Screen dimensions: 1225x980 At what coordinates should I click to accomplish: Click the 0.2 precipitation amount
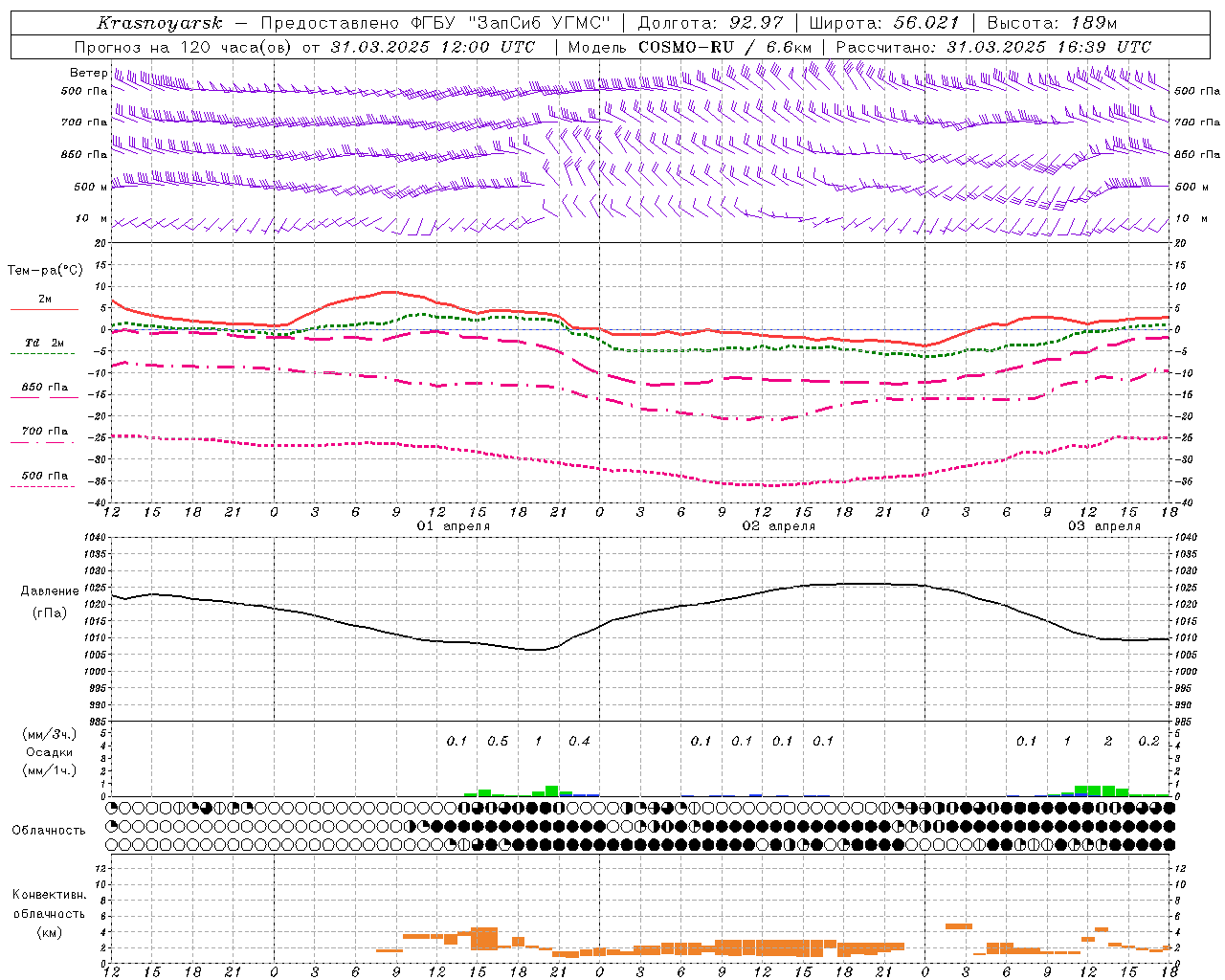(x=1148, y=741)
